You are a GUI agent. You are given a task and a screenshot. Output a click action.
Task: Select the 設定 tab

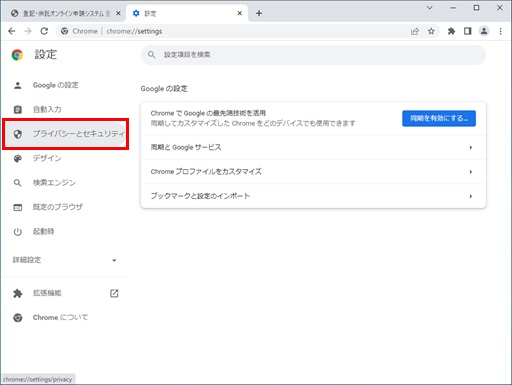[187, 14]
